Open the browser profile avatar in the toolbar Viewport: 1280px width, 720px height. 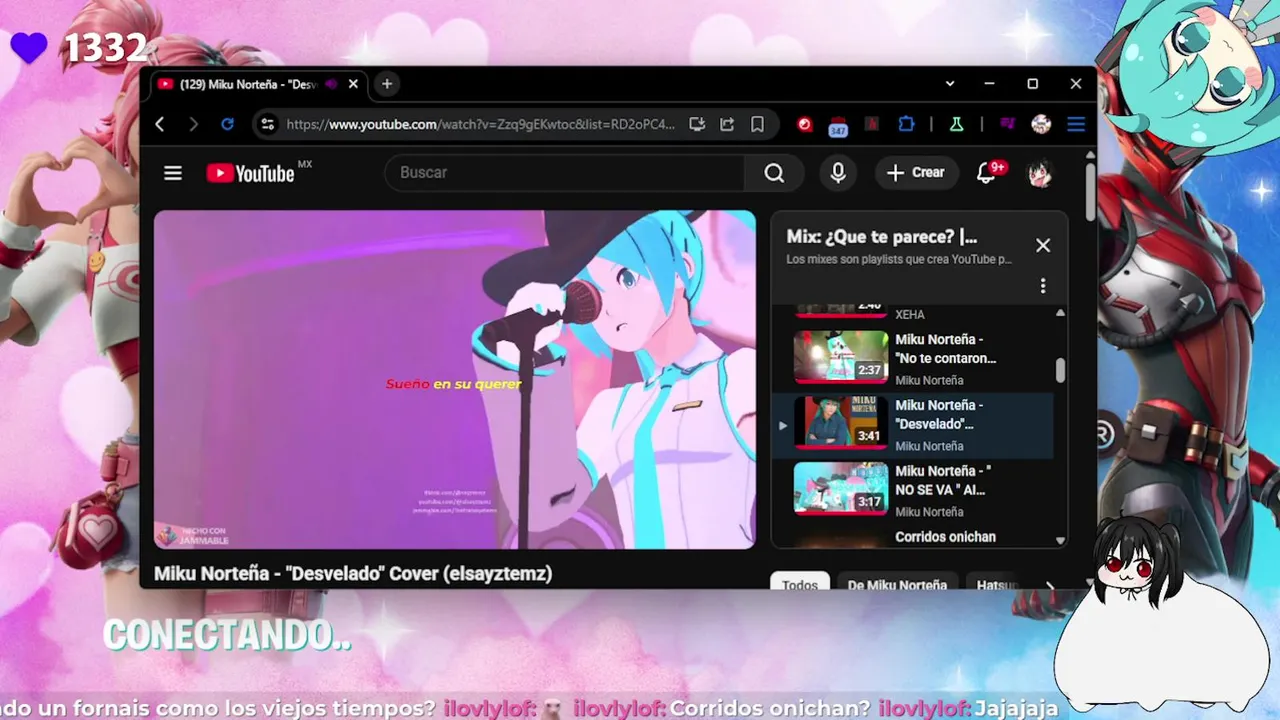point(1041,124)
